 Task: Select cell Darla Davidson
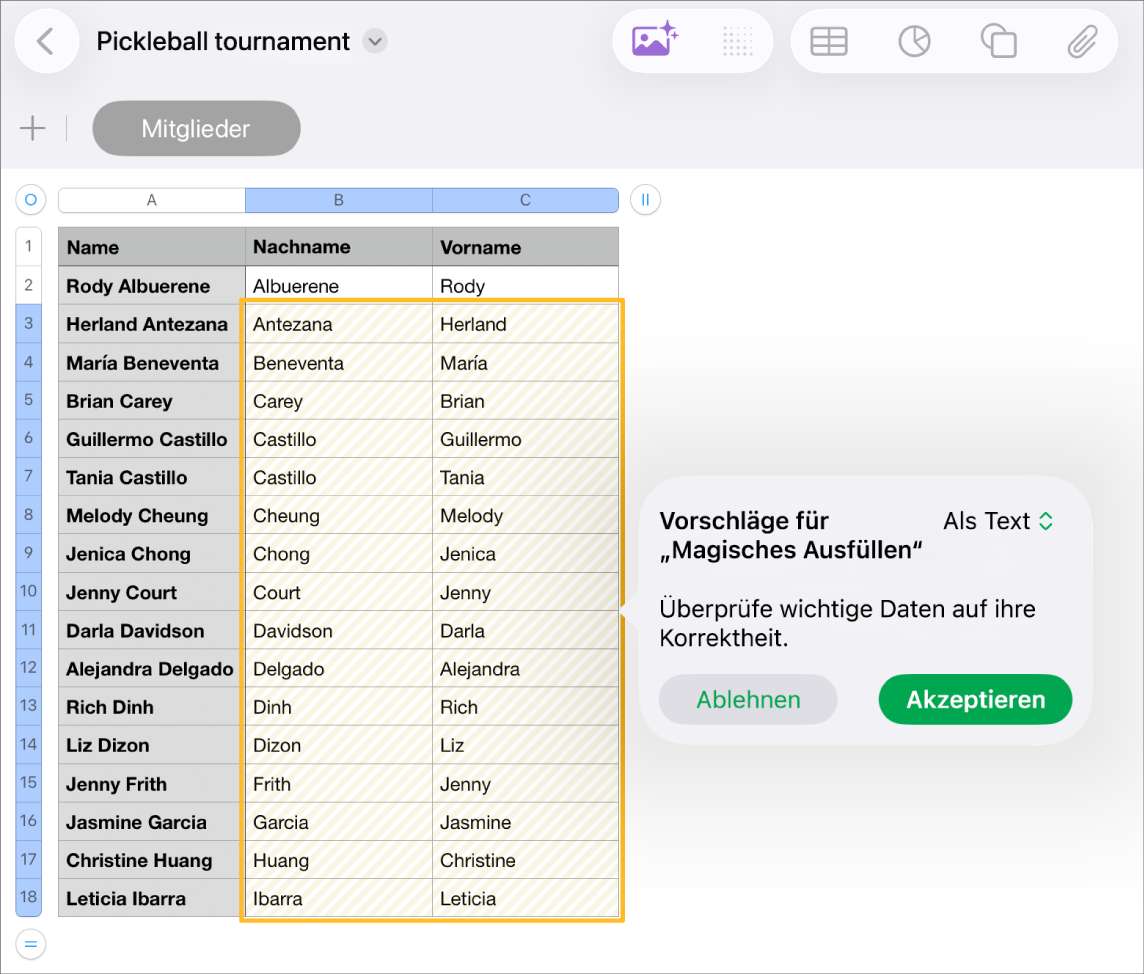click(152, 630)
